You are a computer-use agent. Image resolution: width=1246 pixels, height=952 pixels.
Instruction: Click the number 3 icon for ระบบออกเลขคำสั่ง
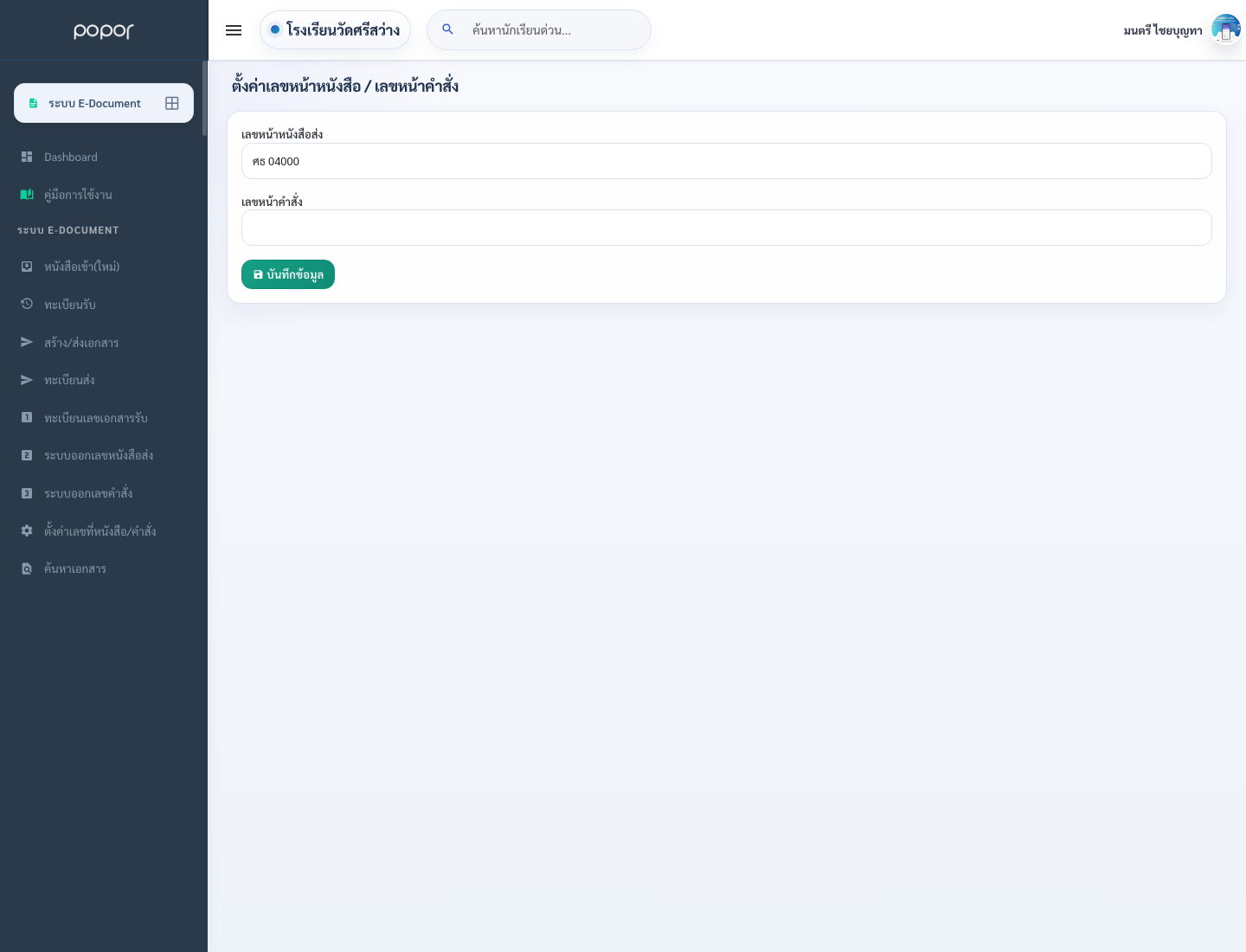pos(27,493)
